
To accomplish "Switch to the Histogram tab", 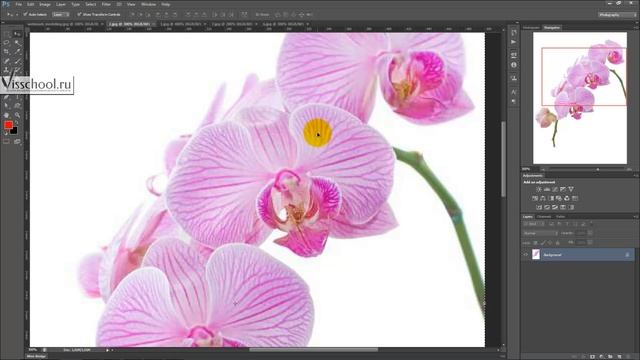I will point(531,27).
